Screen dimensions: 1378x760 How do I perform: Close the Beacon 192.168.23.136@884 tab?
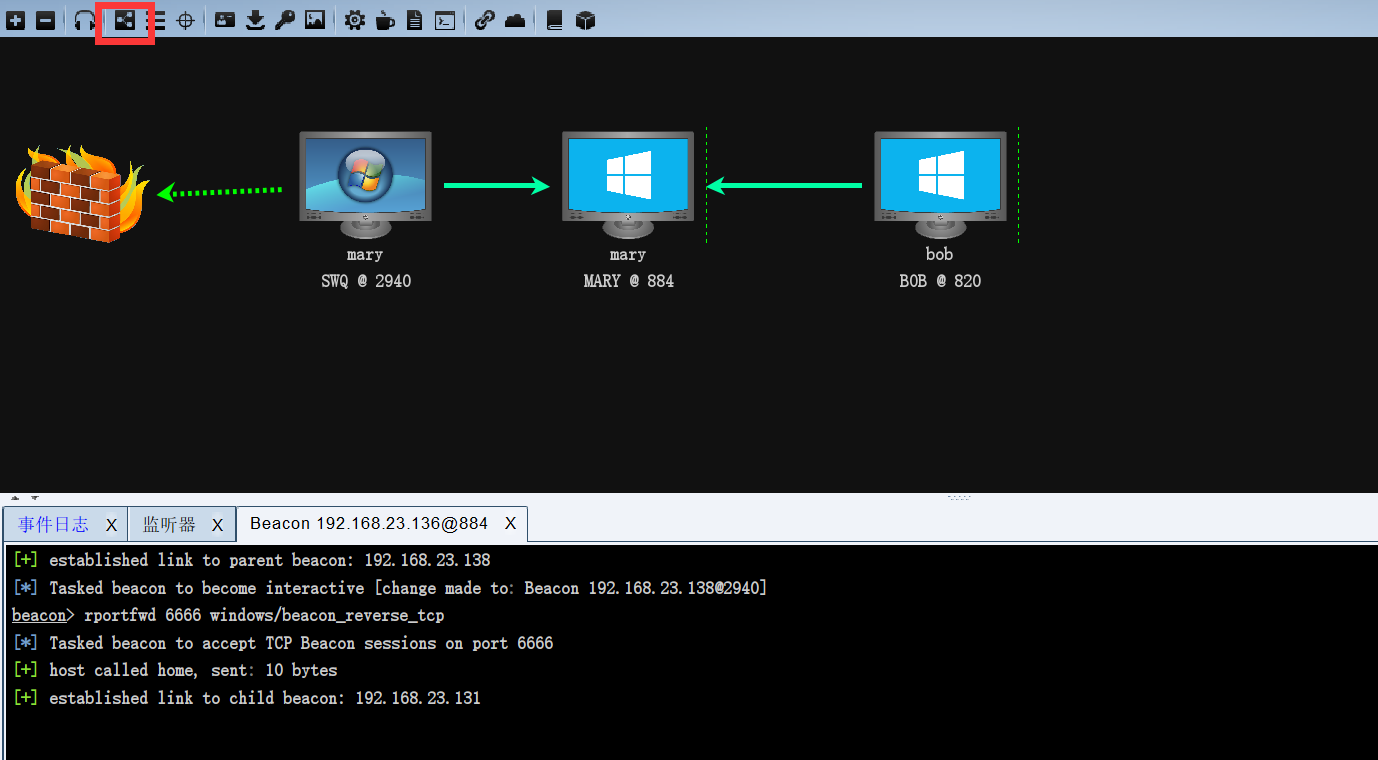(510, 524)
